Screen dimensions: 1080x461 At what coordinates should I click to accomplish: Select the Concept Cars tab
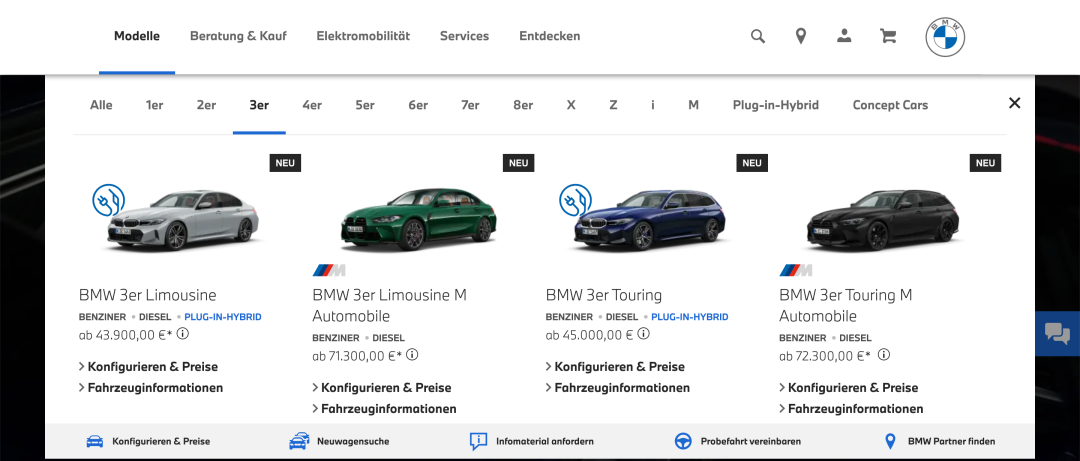891,105
